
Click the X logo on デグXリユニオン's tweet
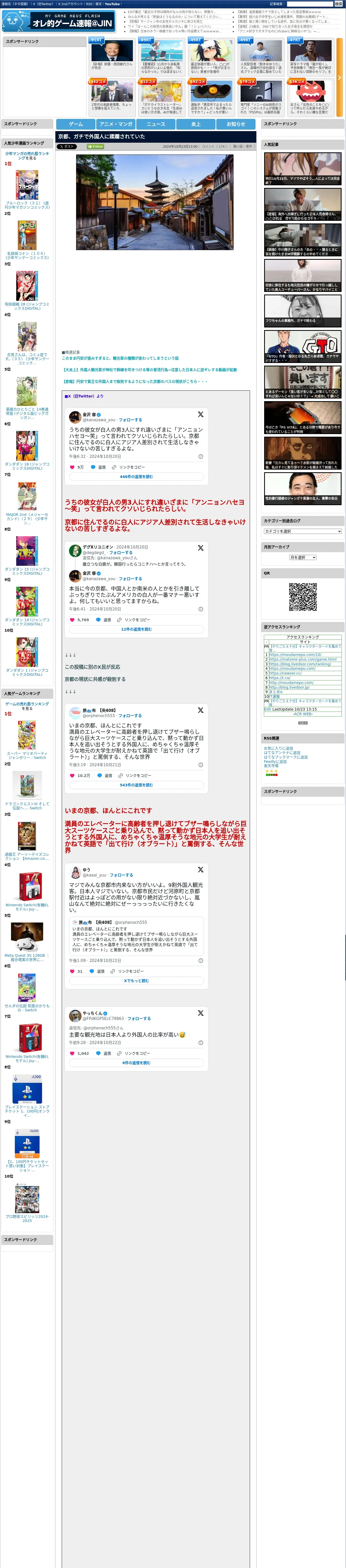(x=200, y=548)
